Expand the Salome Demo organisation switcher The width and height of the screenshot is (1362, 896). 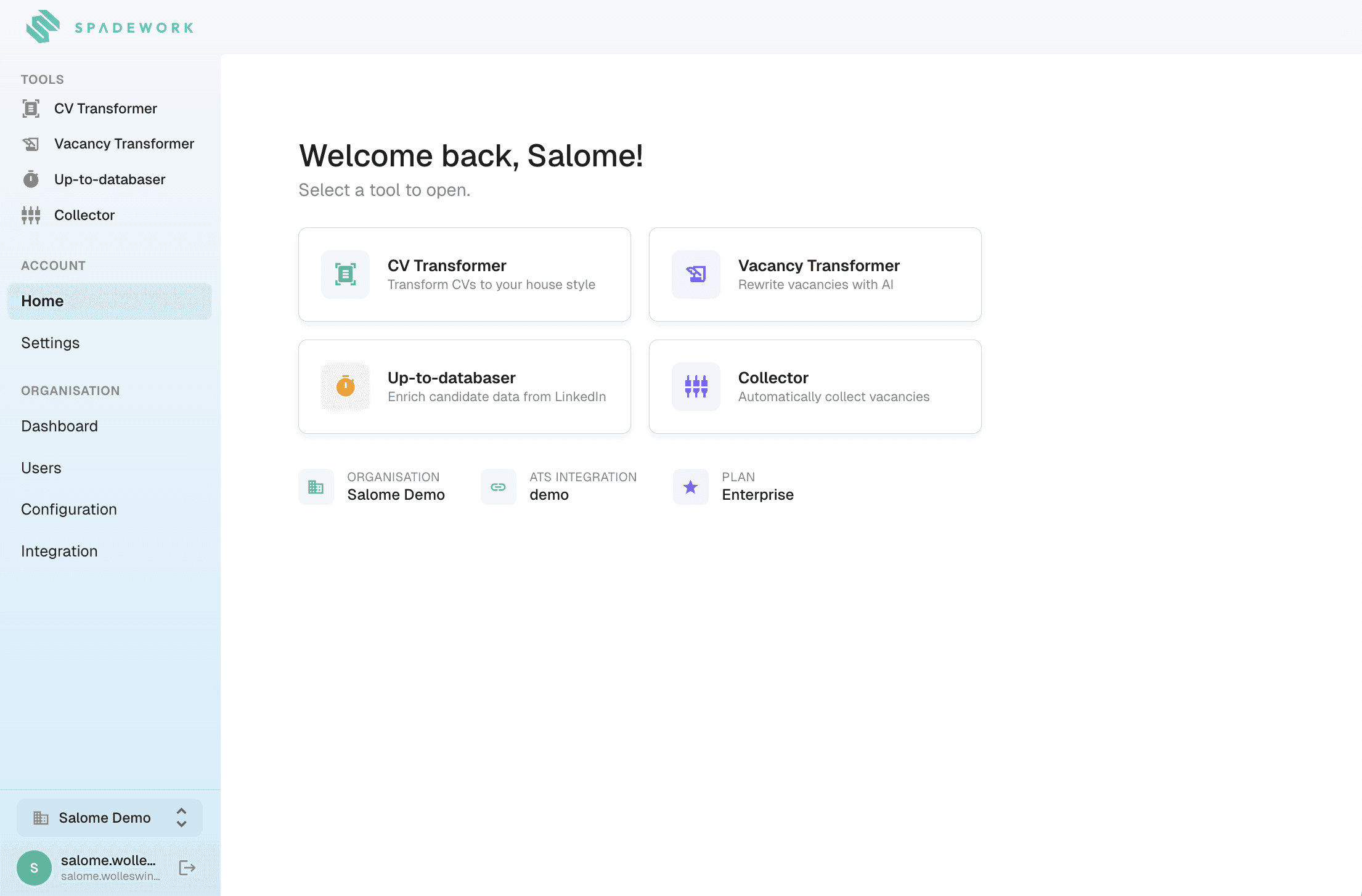click(105, 818)
